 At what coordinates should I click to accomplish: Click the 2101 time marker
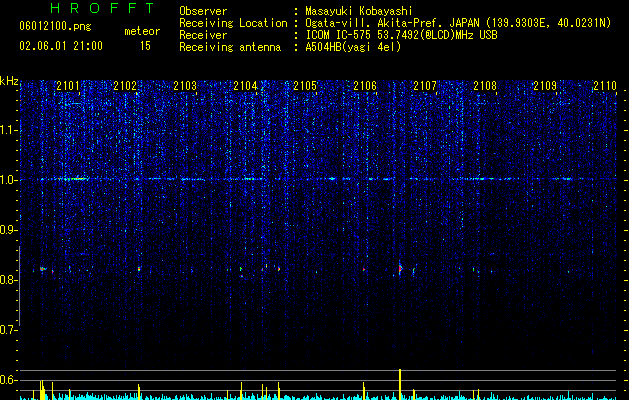[68, 86]
